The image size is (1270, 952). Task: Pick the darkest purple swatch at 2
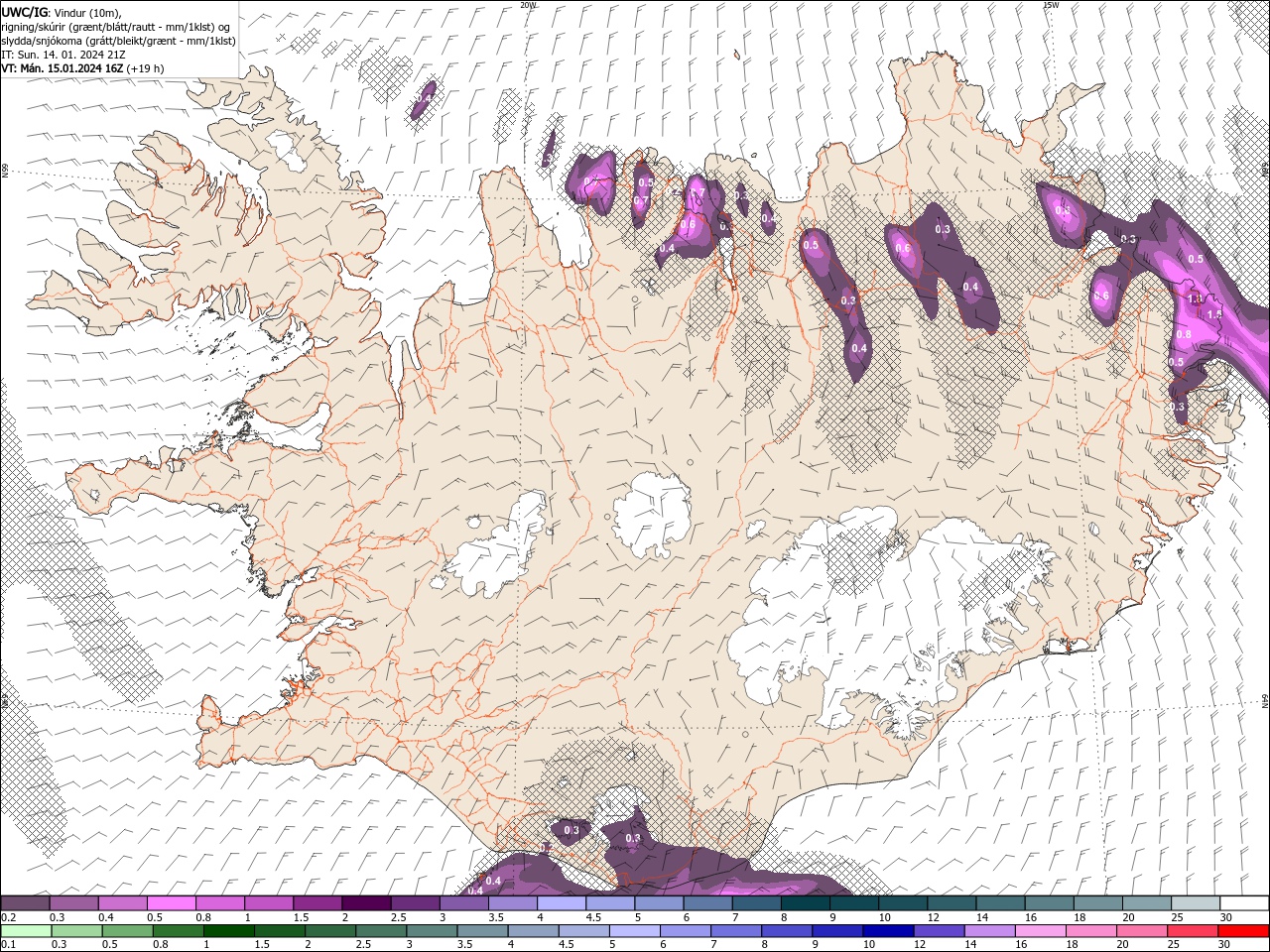(366, 903)
